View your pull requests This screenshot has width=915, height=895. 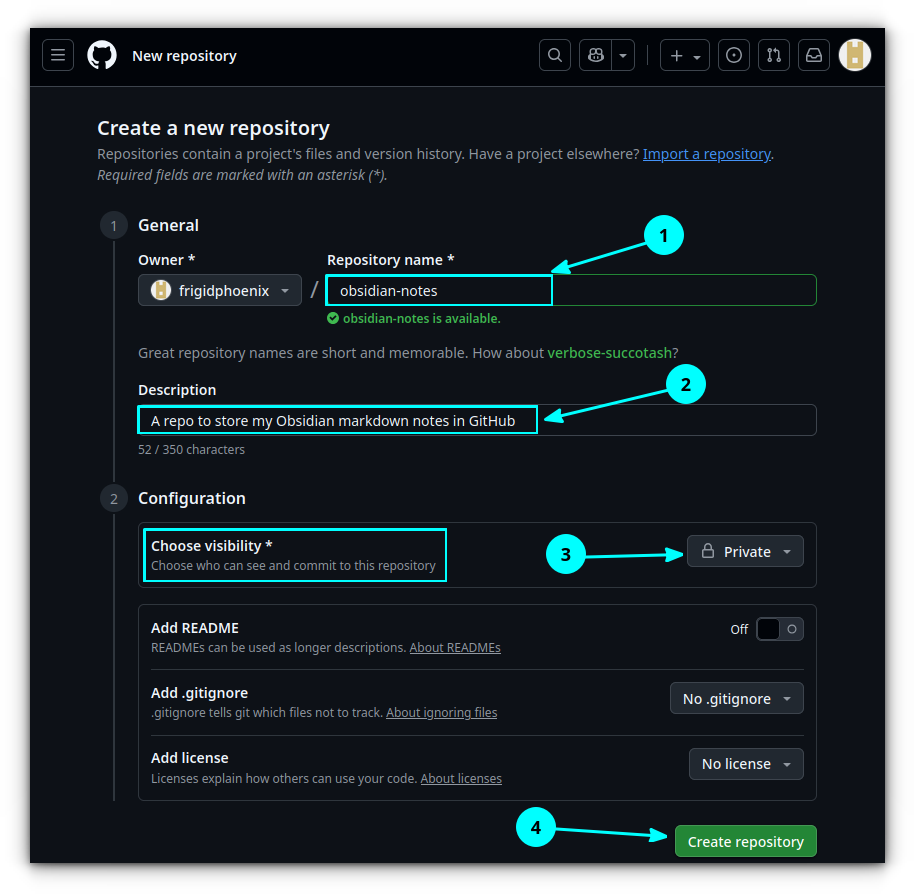coord(773,55)
